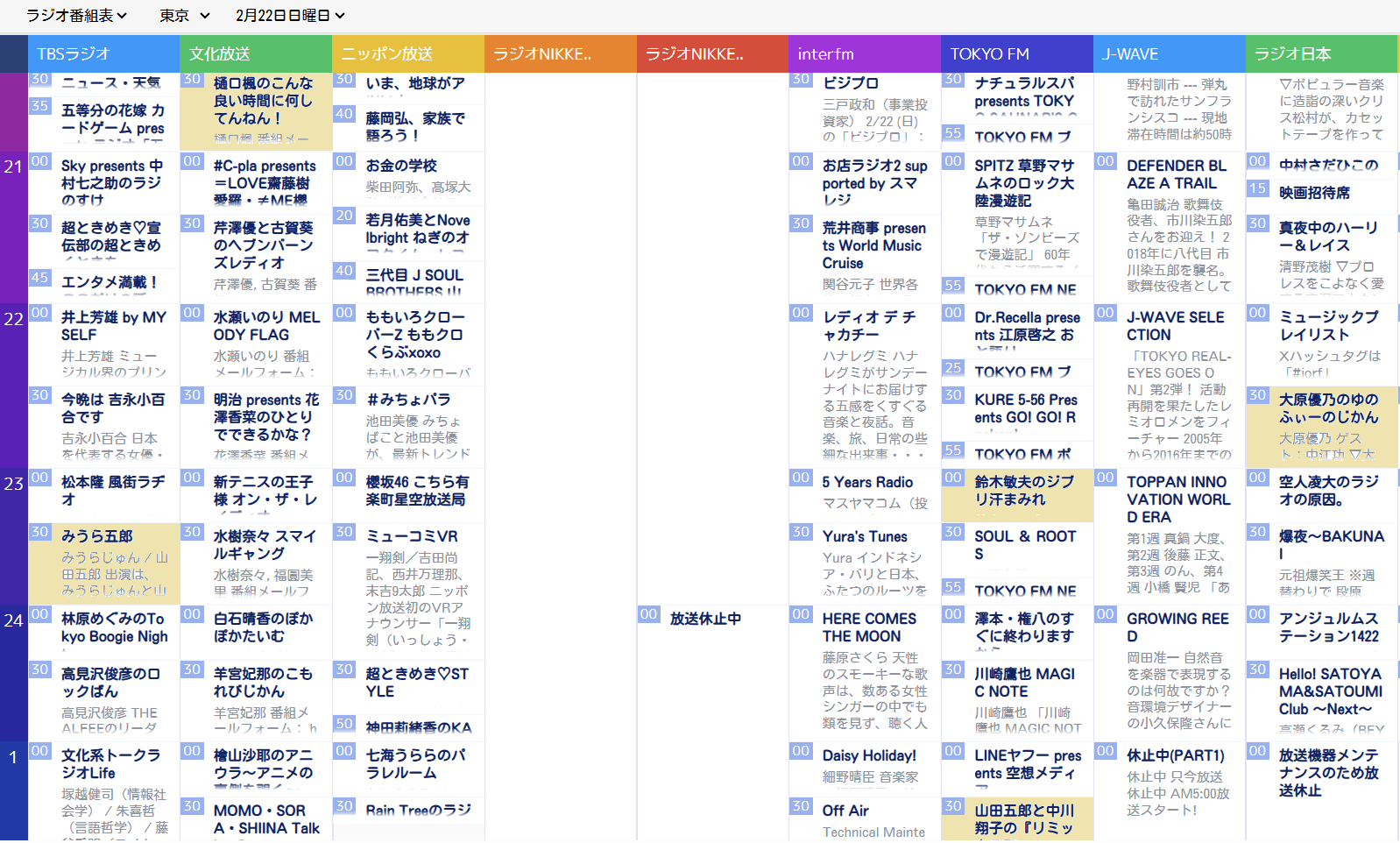Image resolution: width=1400 pixels, height=843 pixels.
Task: Open the 2月22日日曜日 date selector
Action: coord(290,16)
